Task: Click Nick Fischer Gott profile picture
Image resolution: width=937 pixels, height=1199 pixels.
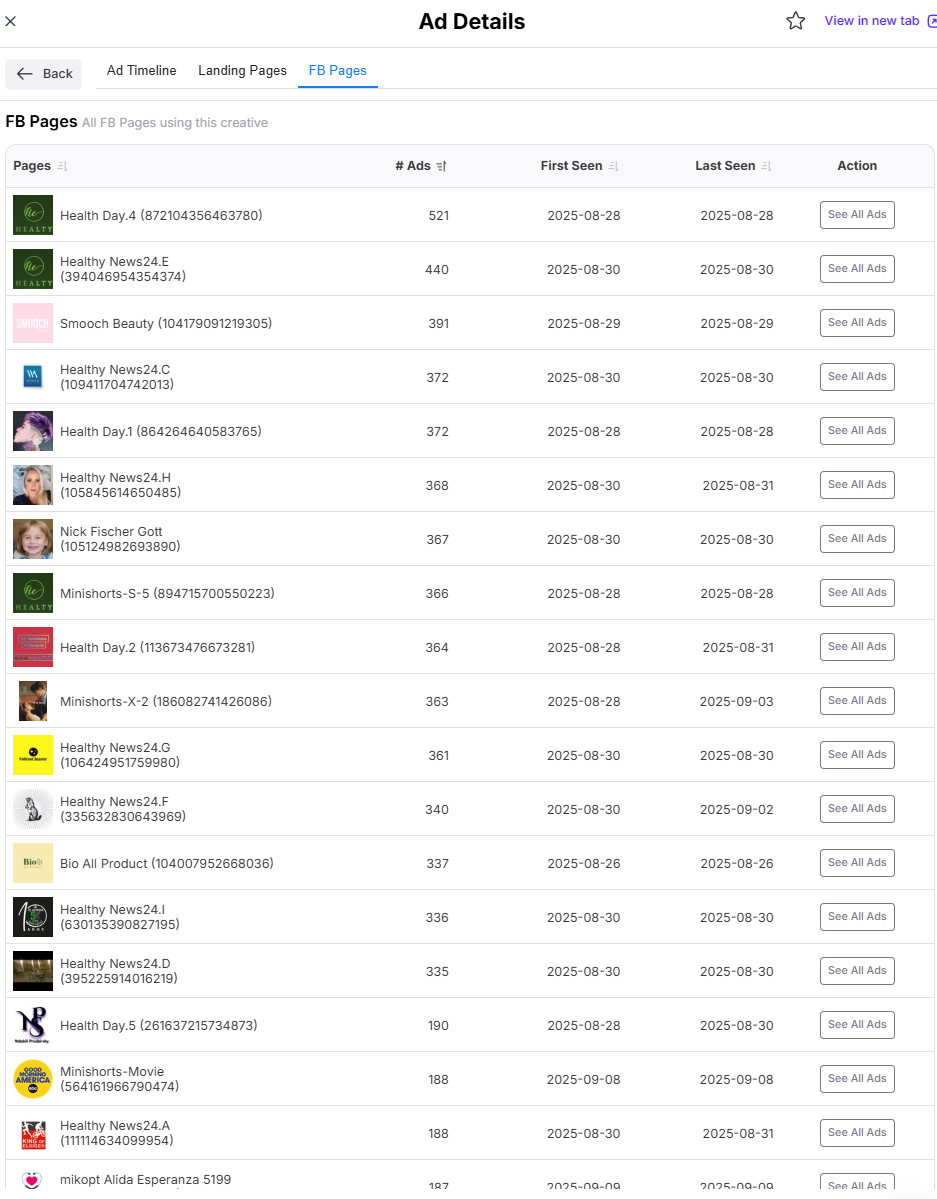Action: pos(33,539)
